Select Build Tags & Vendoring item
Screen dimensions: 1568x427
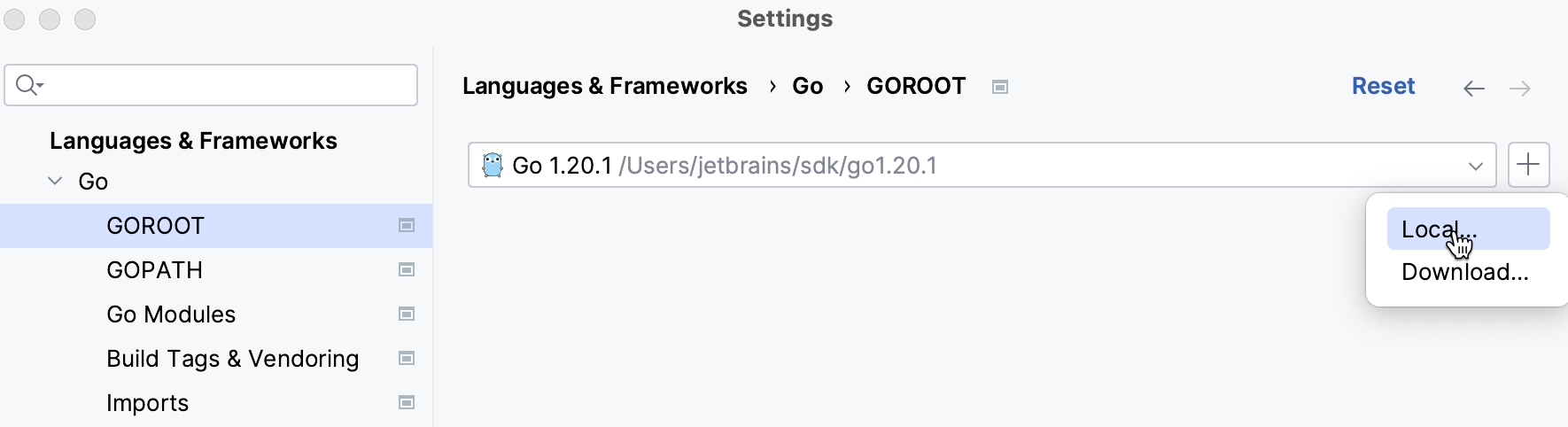pyautogui.click(x=233, y=359)
